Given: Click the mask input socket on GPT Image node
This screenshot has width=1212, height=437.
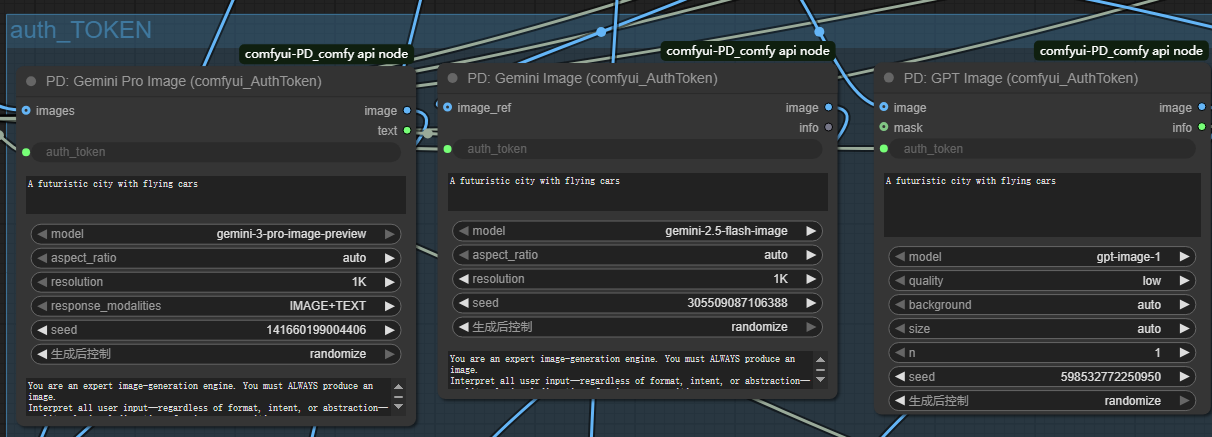Looking at the screenshot, I should (884, 127).
